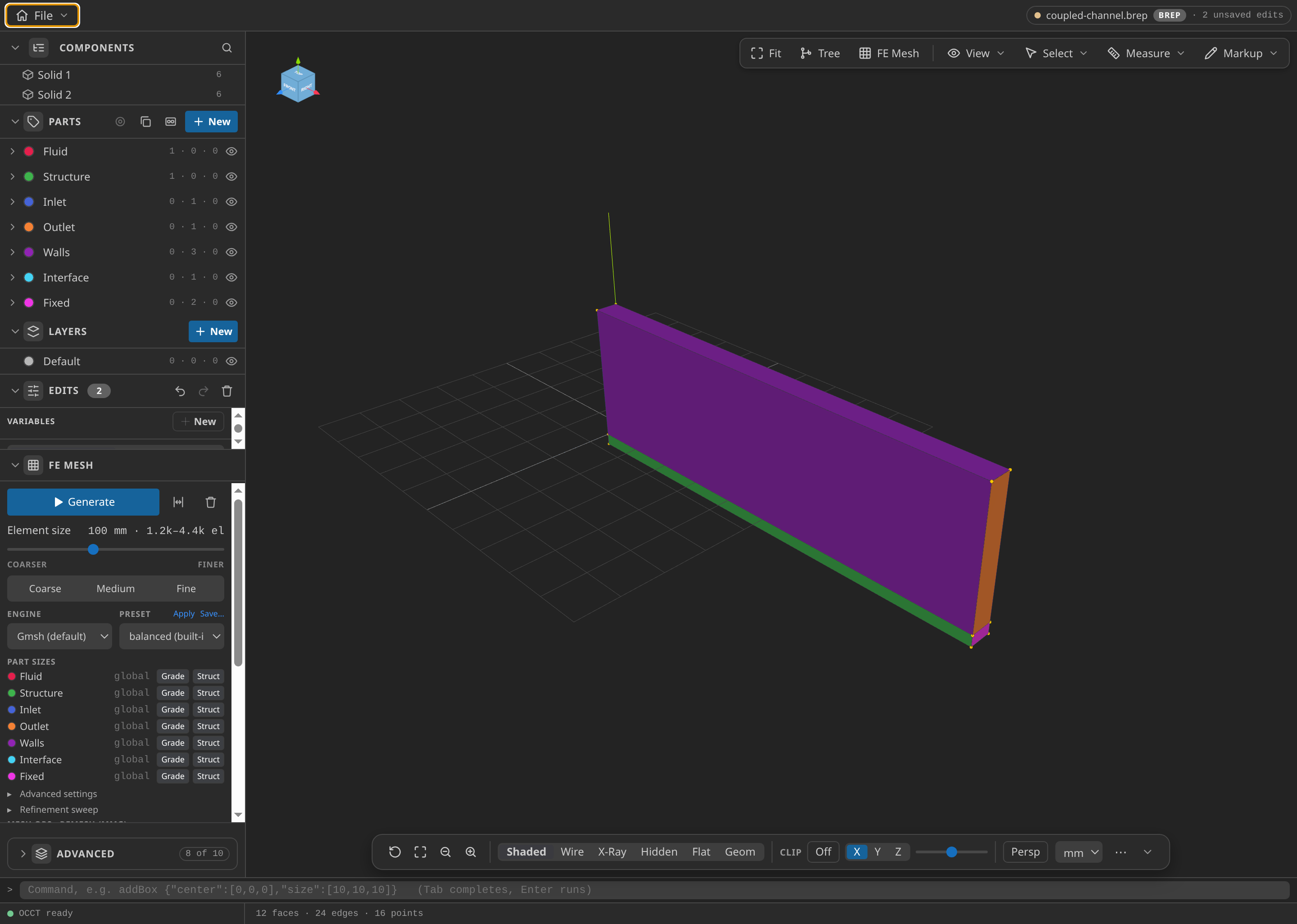Open the Markup dropdown menu

coord(1241,54)
